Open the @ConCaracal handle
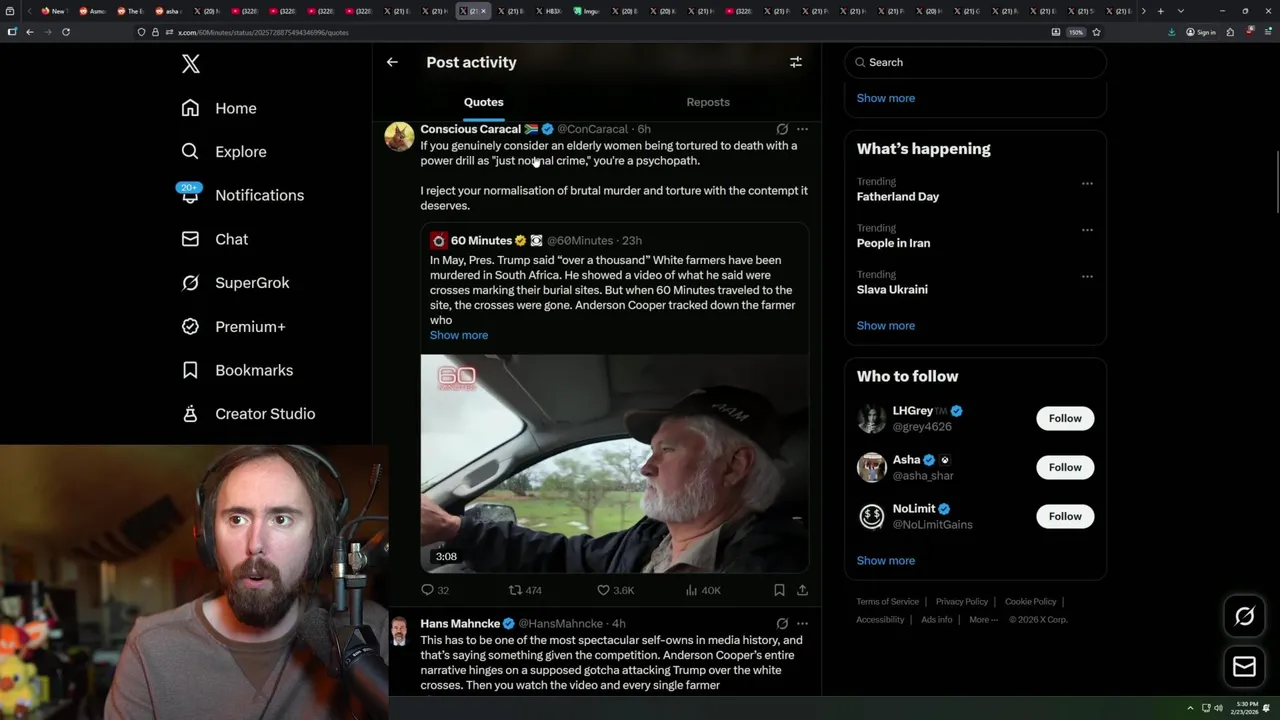The width and height of the screenshot is (1280, 720). 592,129
